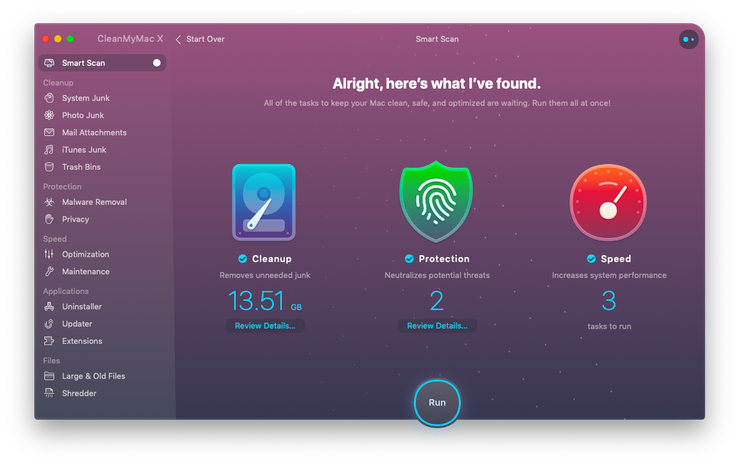Review Details for Cleanup 13.51 GB
The image size is (740, 465).
pos(265,326)
